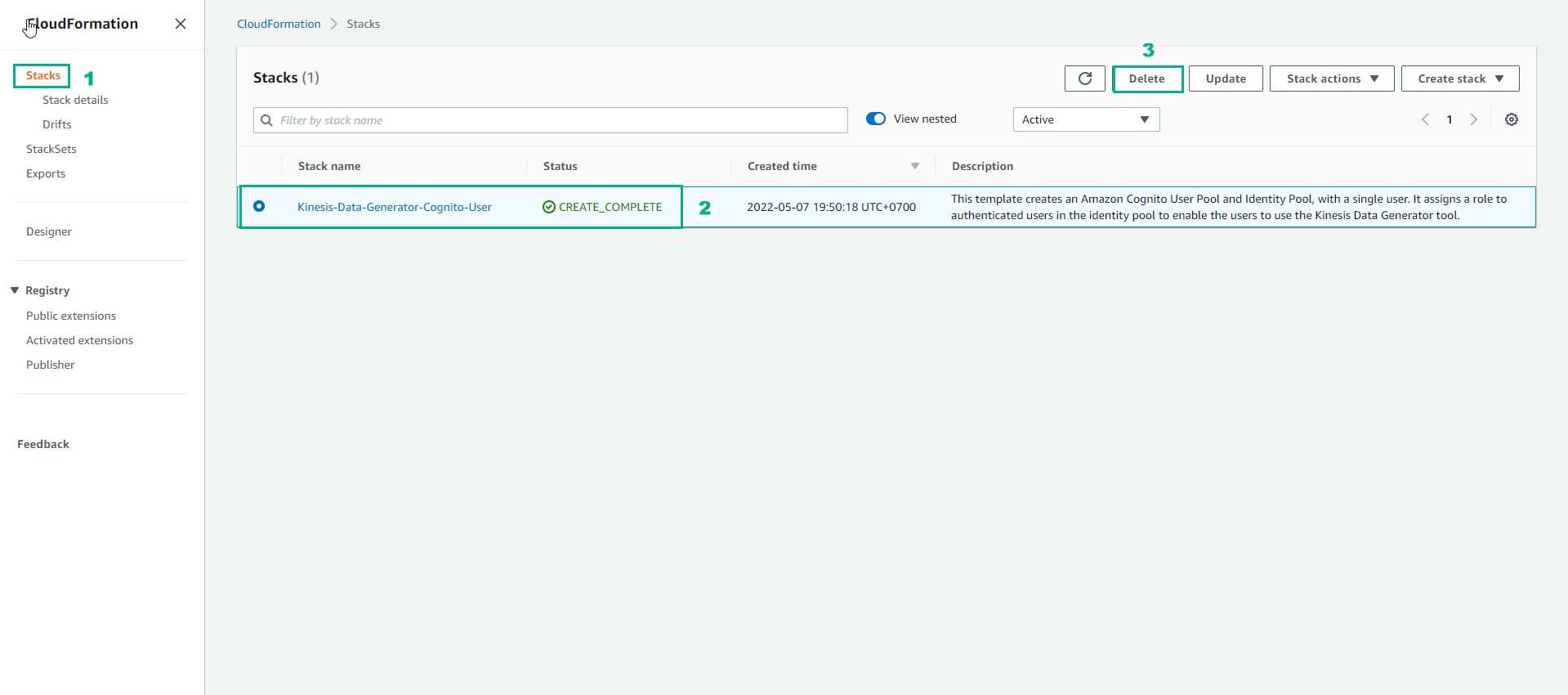This screenshot has width=1568, height=695.
Task: Click the Update button
Action: [1226, 78]
